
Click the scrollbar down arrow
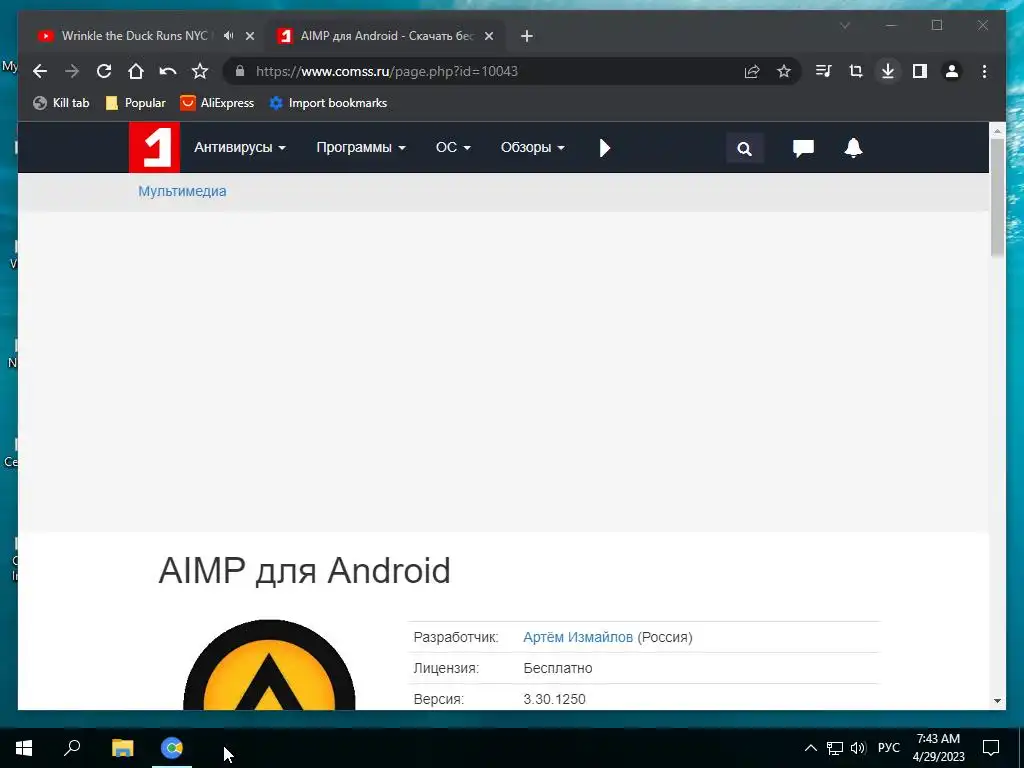tap(997, 701)
